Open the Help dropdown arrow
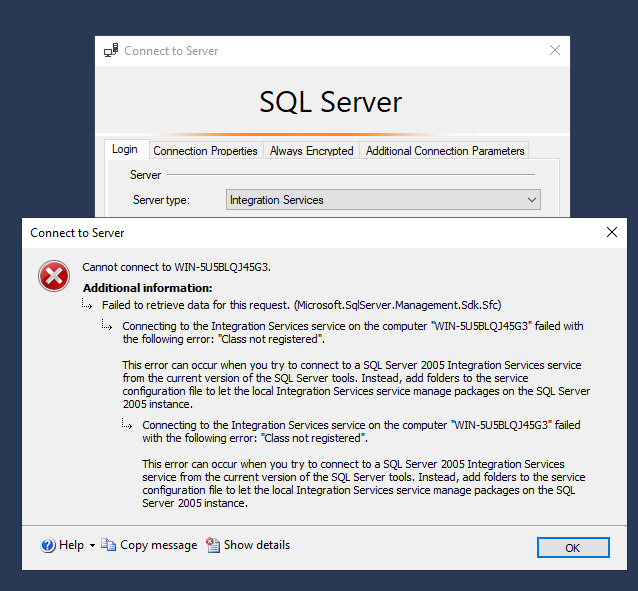Screen dimensions: 638x591 [92, 545]
